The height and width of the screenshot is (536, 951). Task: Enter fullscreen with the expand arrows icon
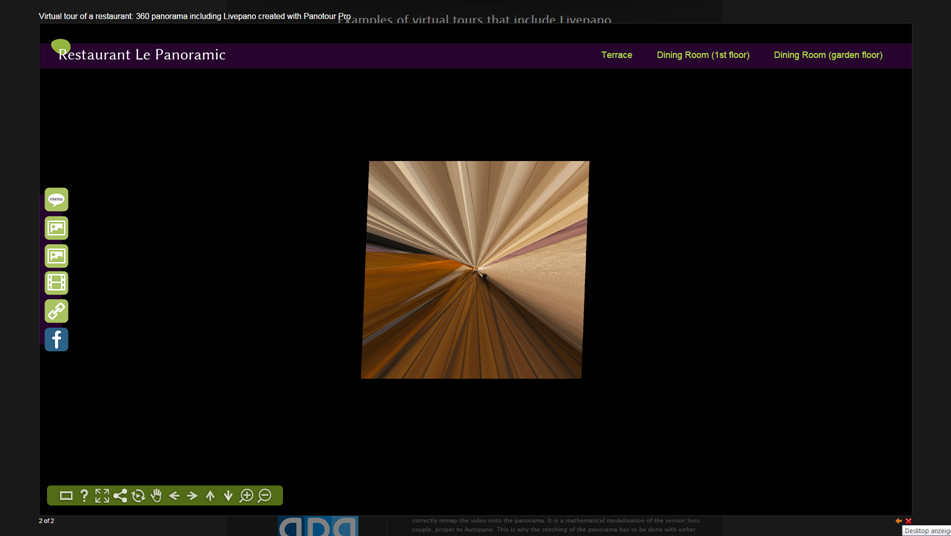click(102, 496)
